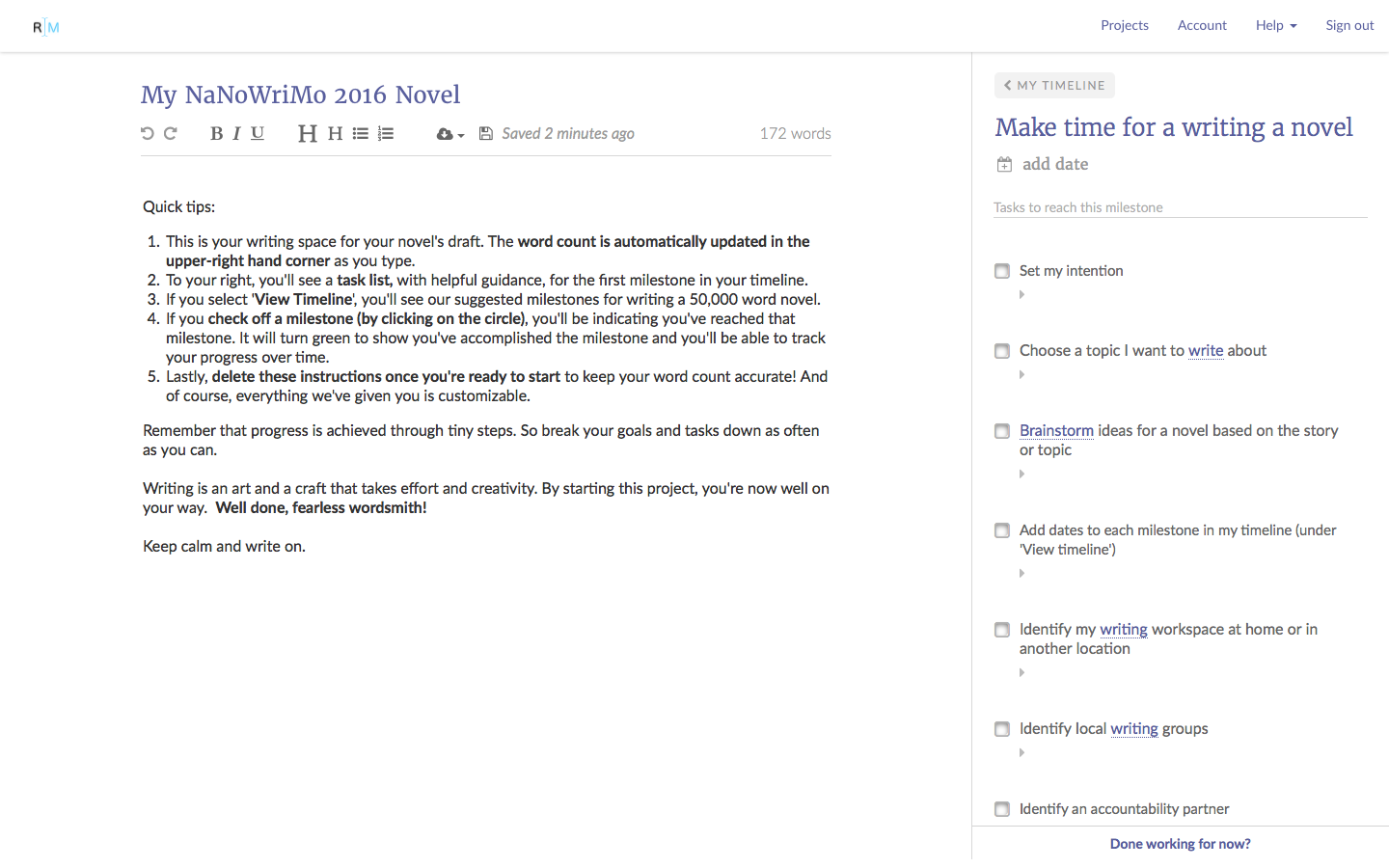Toggle underline formatting

pyautogui.click(x=258, y=133)
